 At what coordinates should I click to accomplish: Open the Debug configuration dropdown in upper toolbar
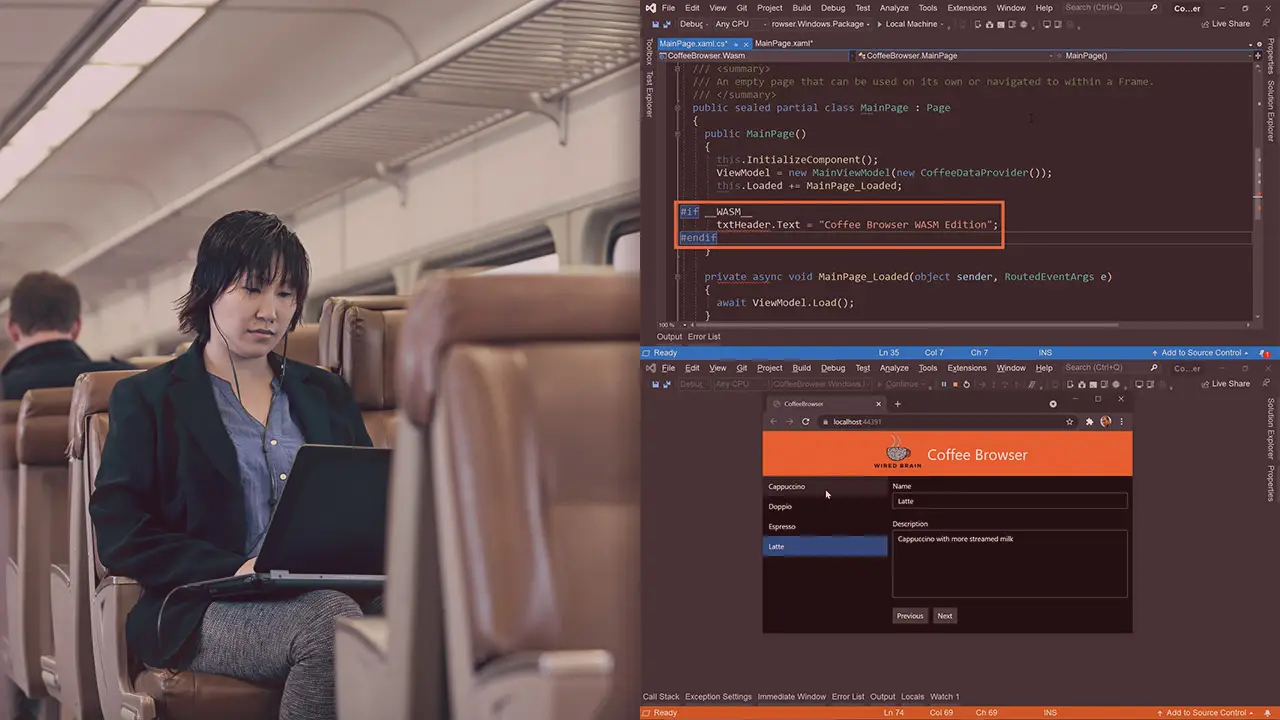tap(693, 24)
